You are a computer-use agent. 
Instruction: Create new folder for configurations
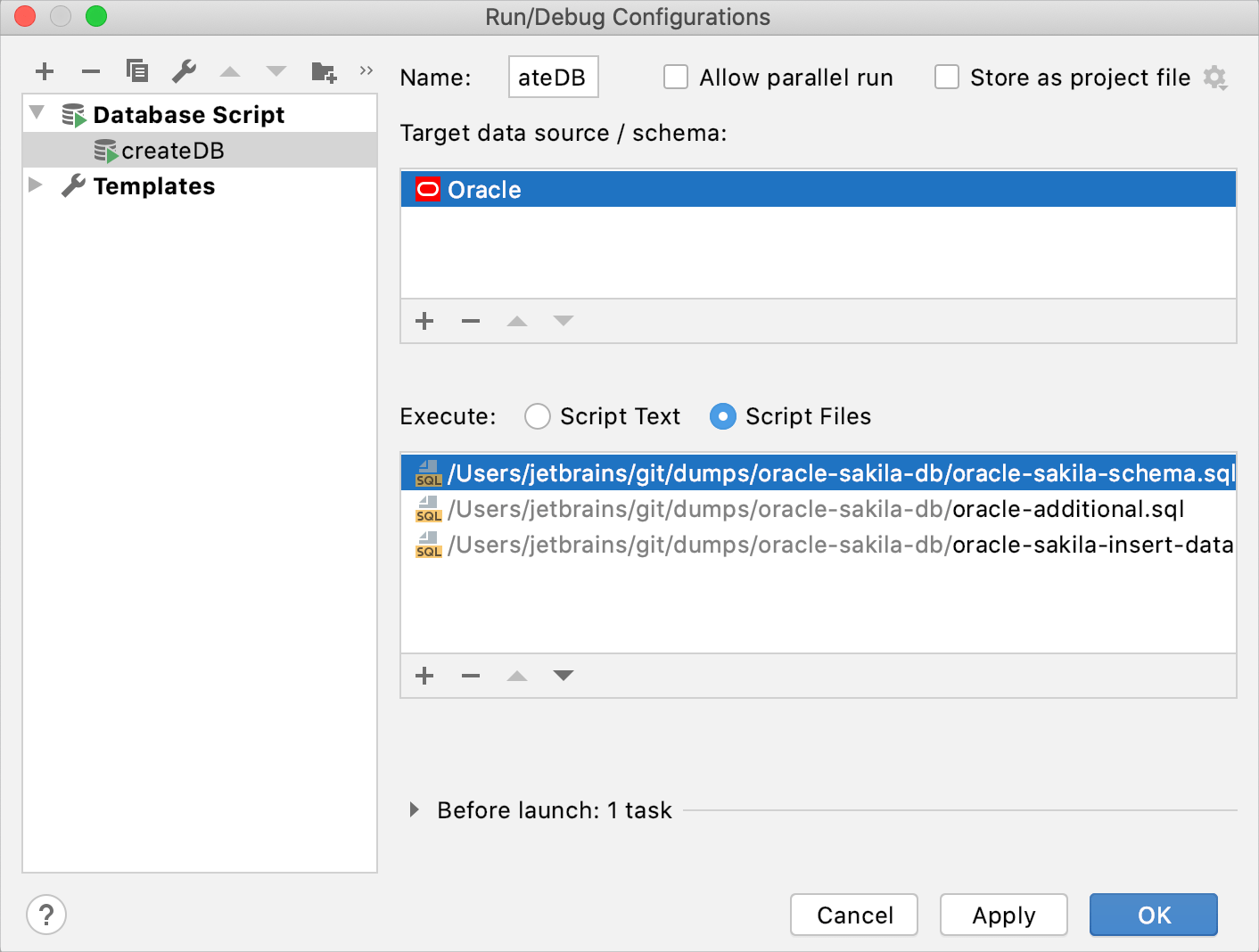pos(324,72)
